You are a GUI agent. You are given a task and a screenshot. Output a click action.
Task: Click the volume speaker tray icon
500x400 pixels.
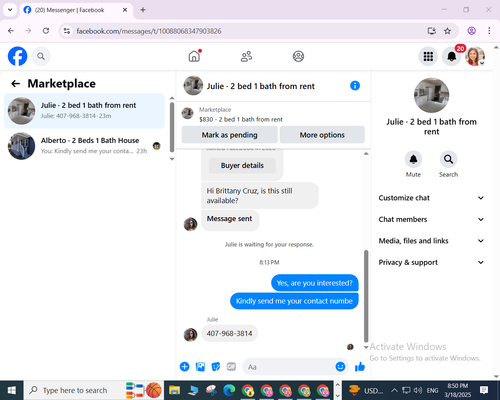(418, 390)
